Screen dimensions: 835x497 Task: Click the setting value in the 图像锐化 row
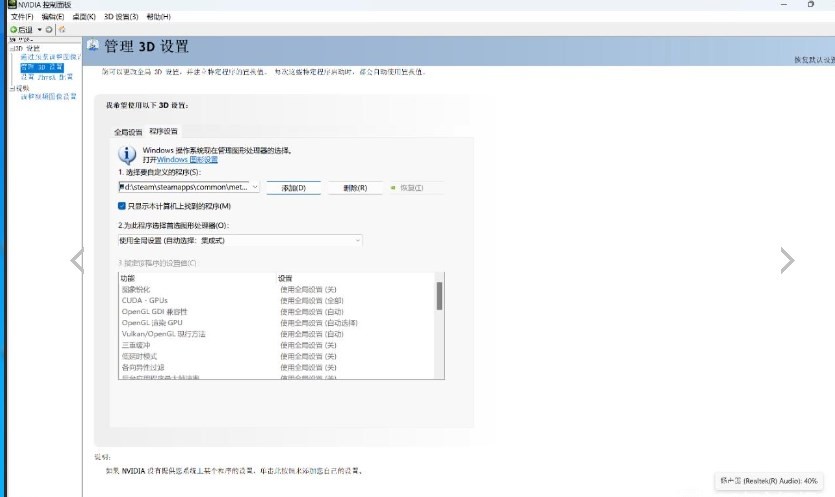308,290
